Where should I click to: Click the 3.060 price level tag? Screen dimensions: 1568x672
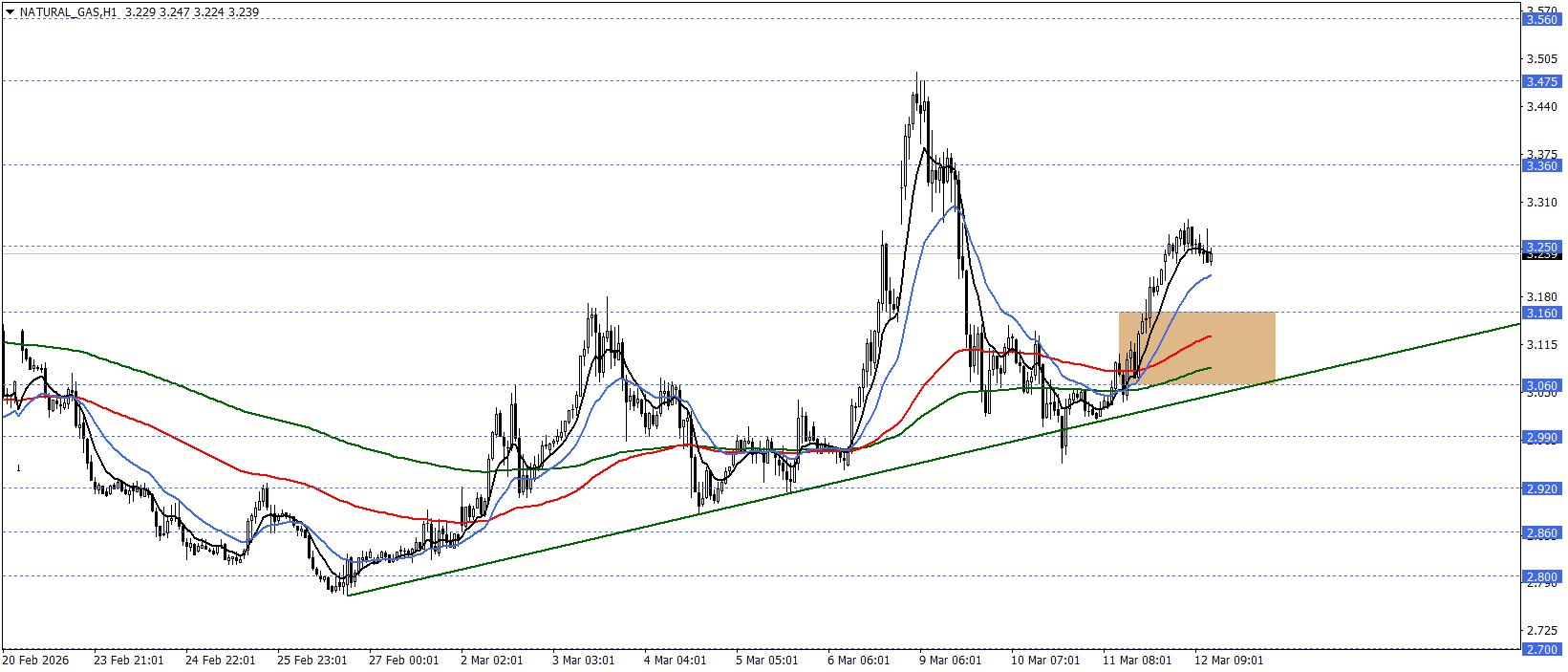[x=1541, y=386]
